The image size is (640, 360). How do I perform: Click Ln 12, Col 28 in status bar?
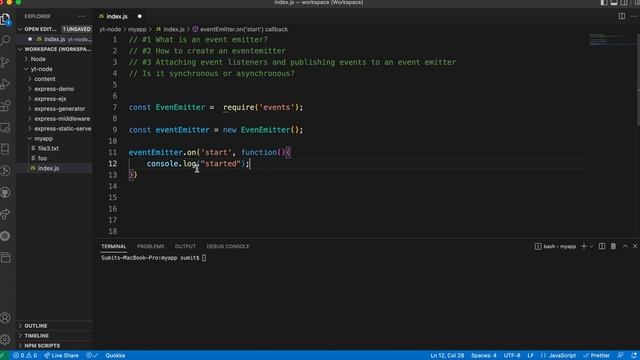pyautogui.click(x=447, y=356)
